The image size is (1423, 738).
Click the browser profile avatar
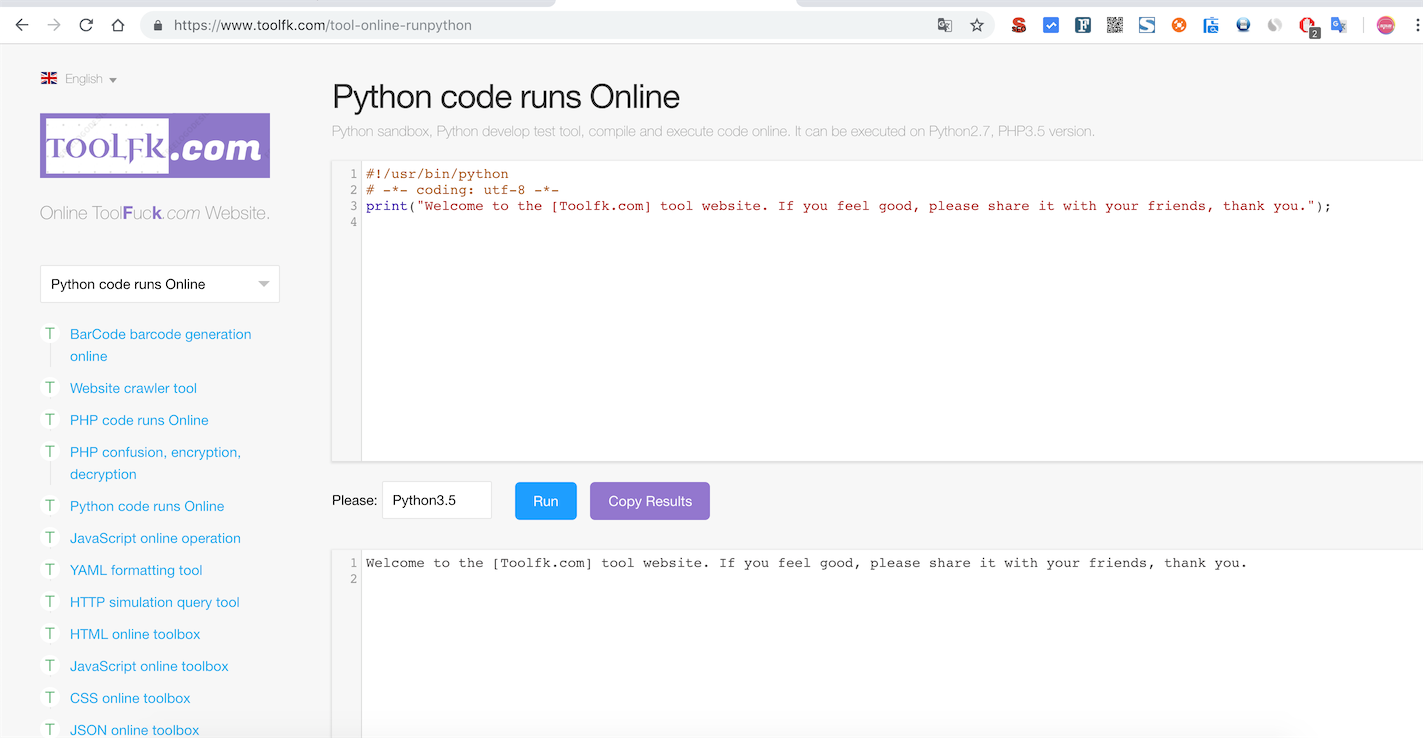1385,25
